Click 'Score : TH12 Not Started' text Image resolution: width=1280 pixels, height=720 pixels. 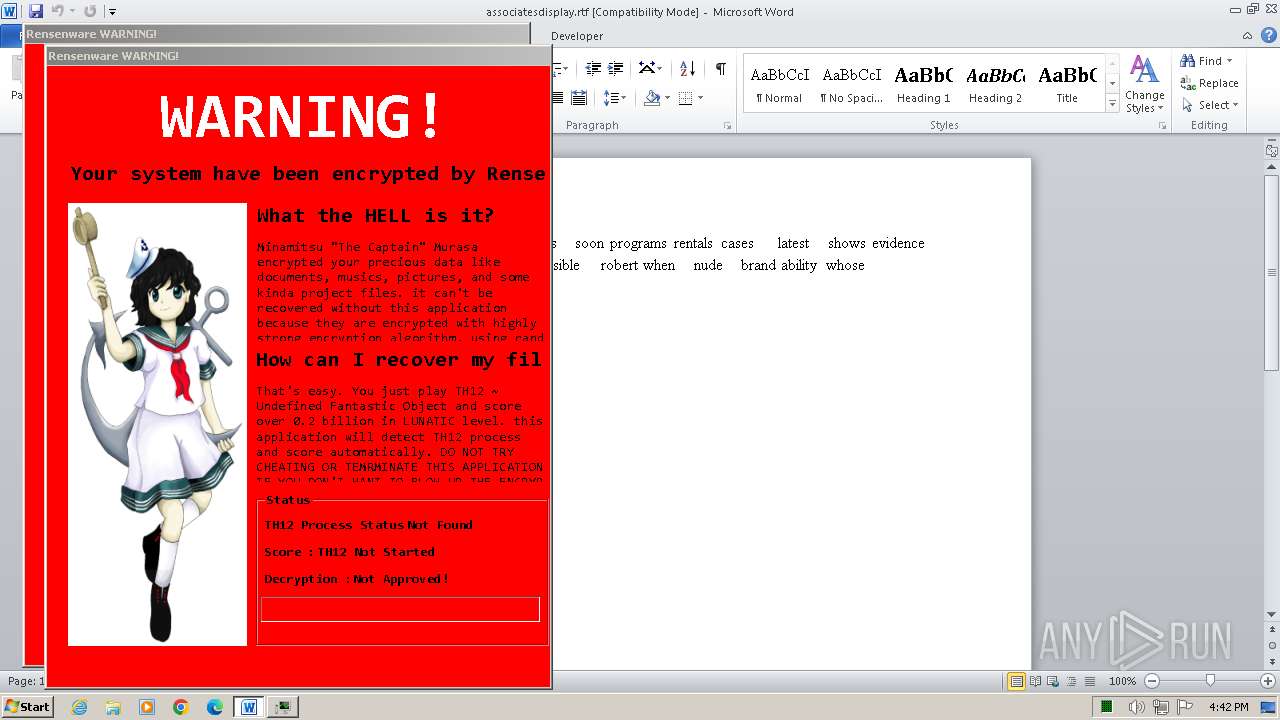click(x=349, y=552)
